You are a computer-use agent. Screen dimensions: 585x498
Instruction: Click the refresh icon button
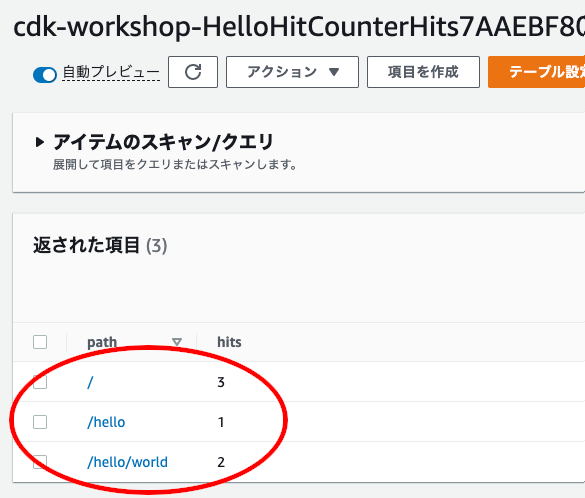pos(193,72)
